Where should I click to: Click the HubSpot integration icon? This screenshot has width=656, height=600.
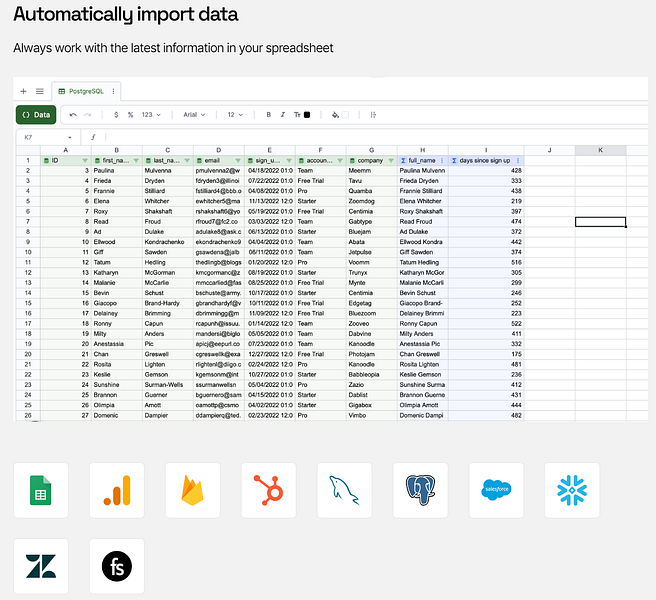click(x=269, y=490)
